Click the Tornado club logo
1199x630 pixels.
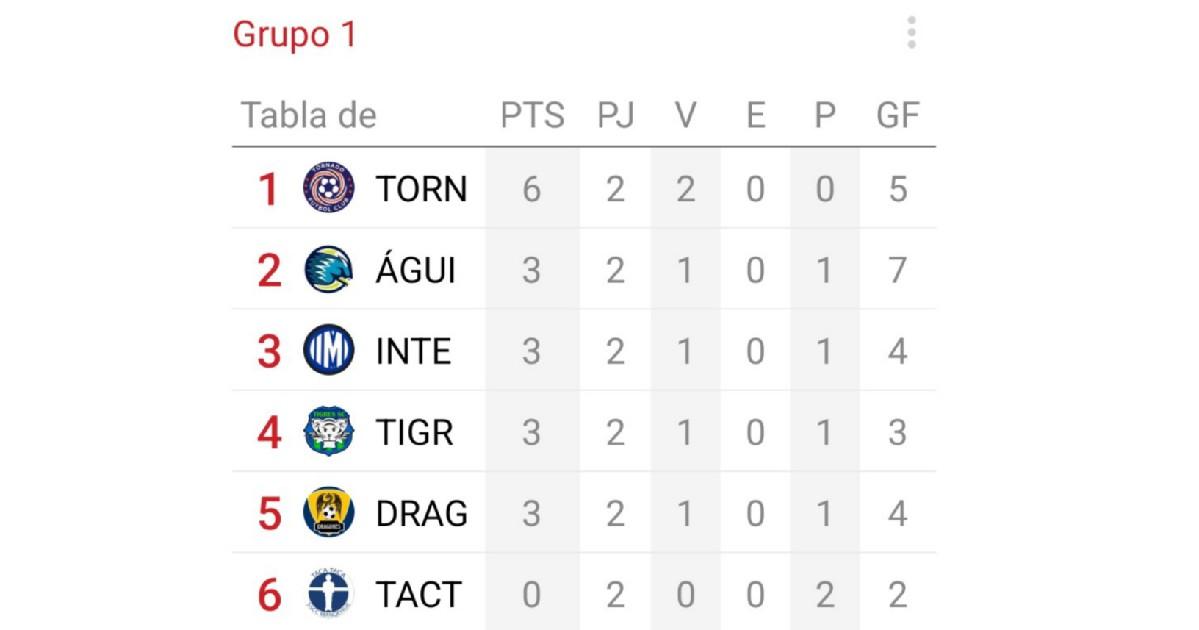coord(329,187)
